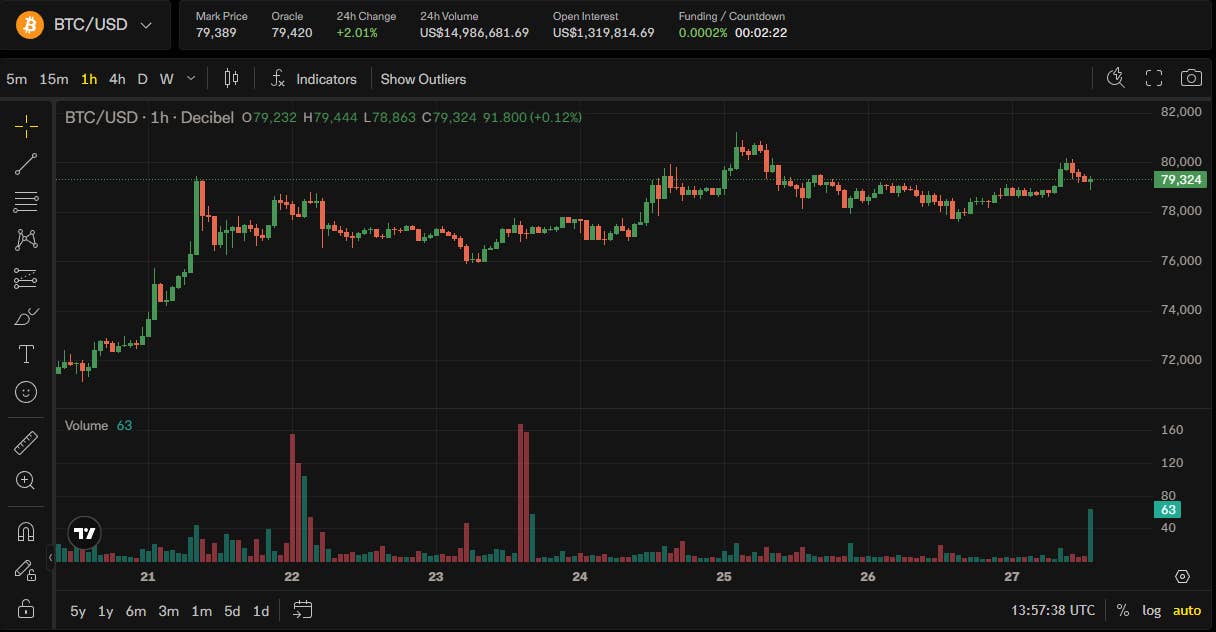Viewport: 1216px width, 632px height.
Task: Pick the text annotation tool
Action: tap(26, 354)
